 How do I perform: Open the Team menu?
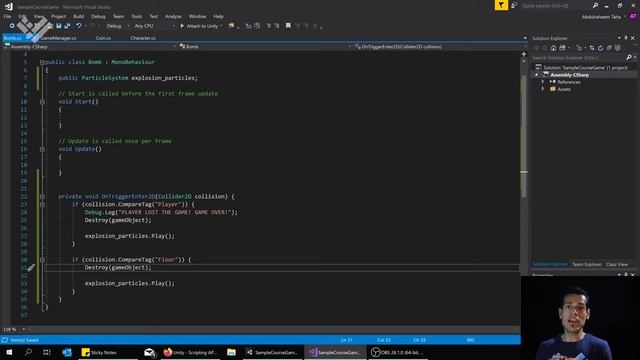pyautogui.click(x=118, y=16)
